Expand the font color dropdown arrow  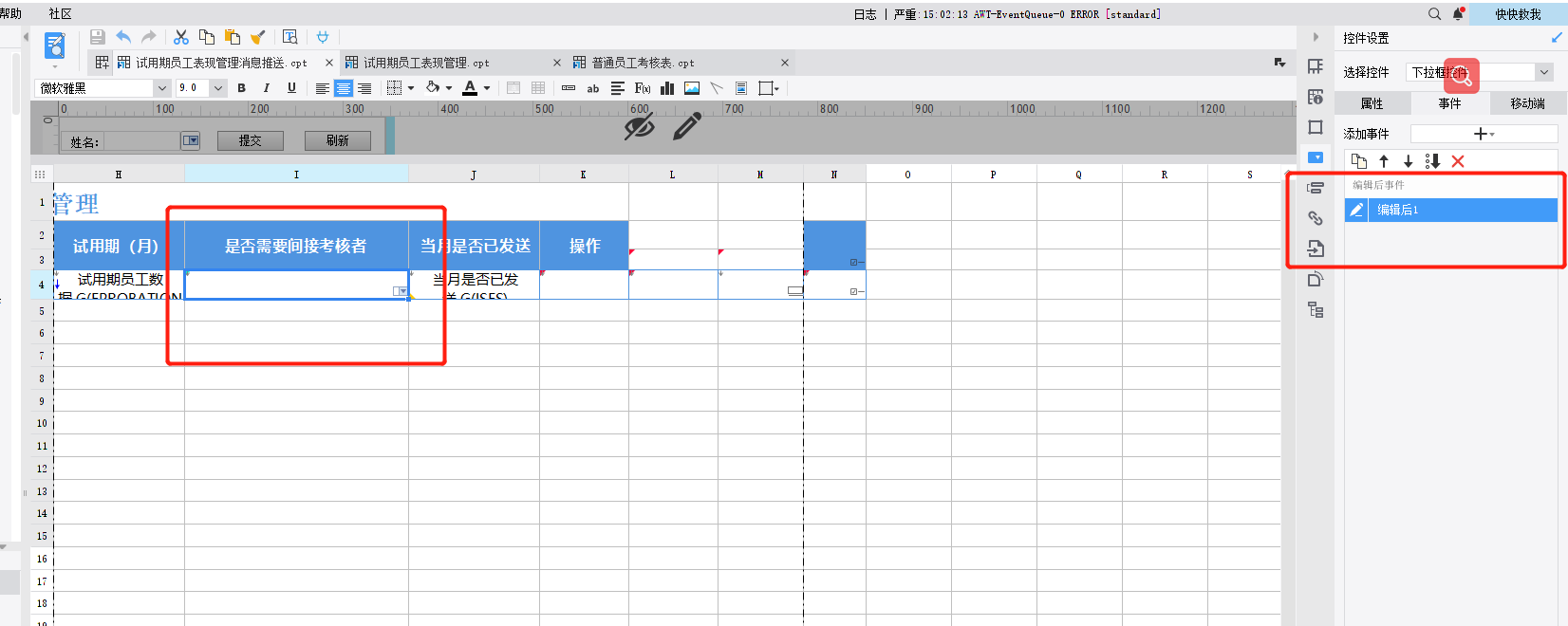click(487, 88)
